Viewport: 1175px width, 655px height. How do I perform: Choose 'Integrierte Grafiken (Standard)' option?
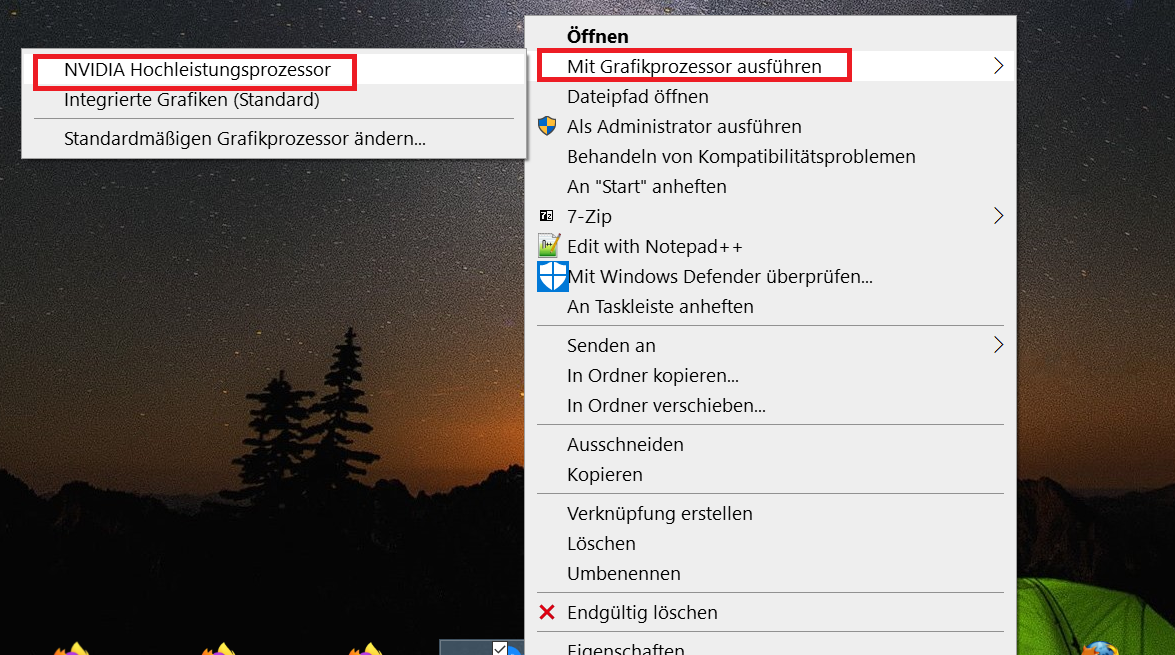point(274,100)
